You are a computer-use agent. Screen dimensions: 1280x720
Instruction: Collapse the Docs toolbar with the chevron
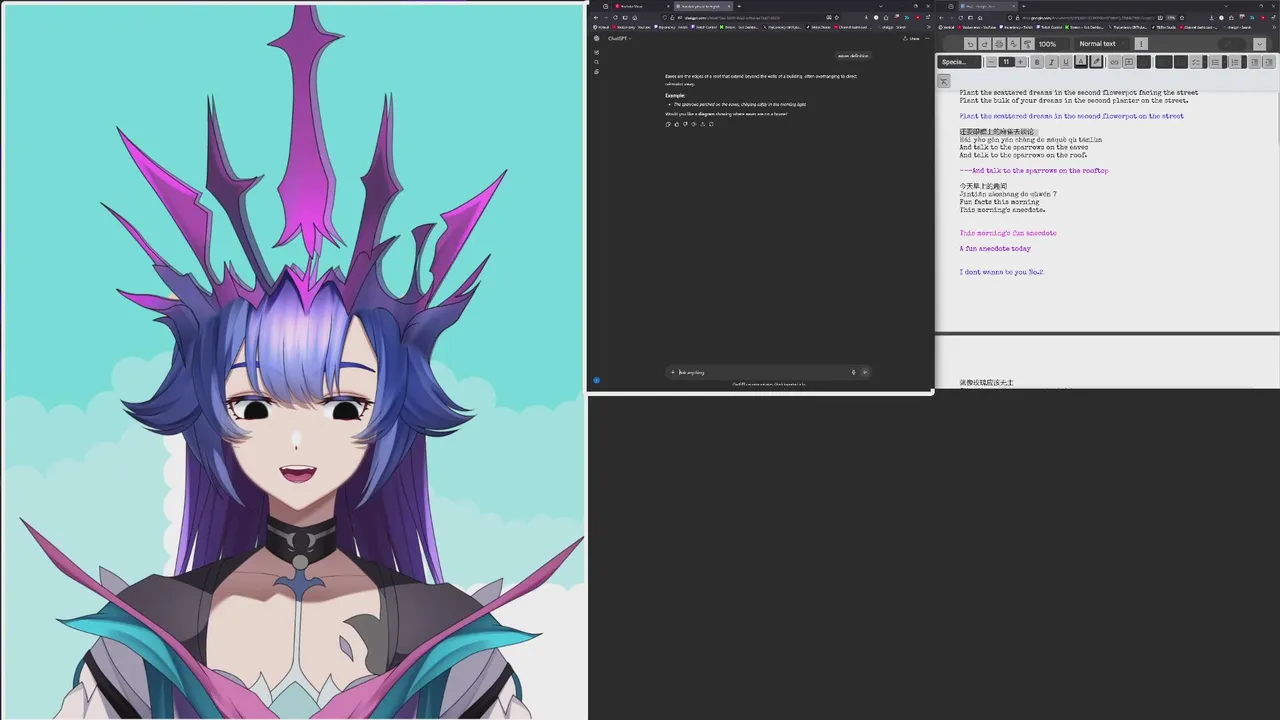click(x=1259, y=44)
